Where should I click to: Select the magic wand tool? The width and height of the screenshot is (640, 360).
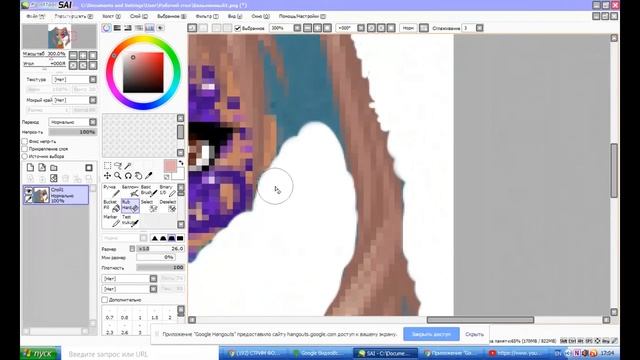pos(128,165)
